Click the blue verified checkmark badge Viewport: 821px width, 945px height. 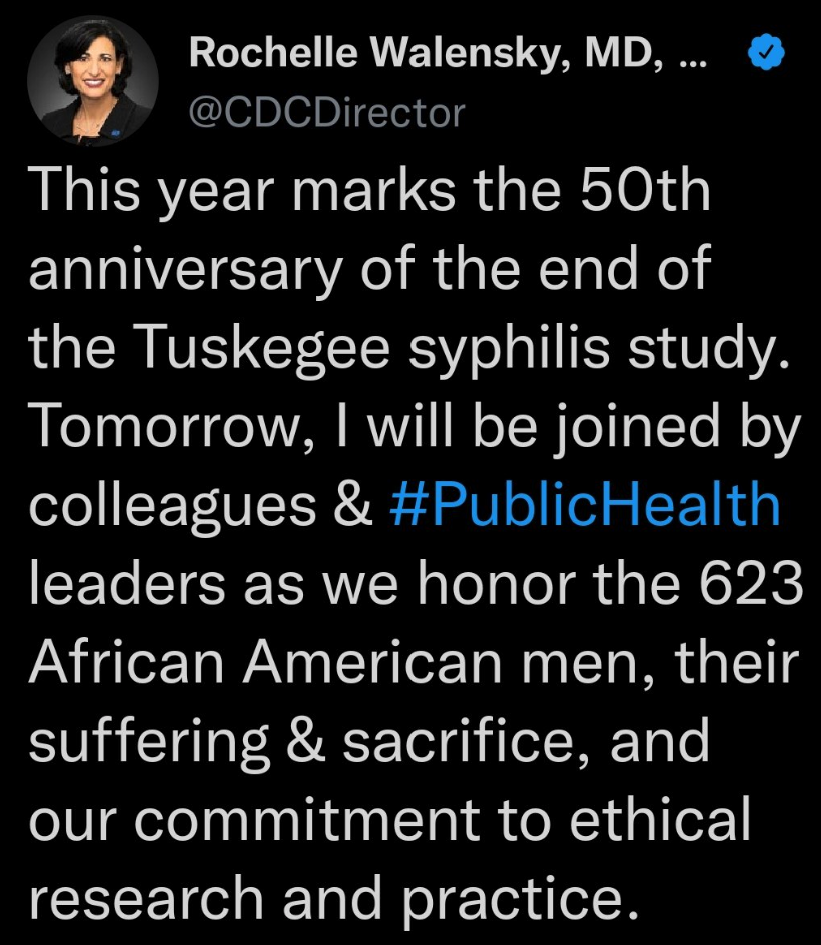[767, 57]
